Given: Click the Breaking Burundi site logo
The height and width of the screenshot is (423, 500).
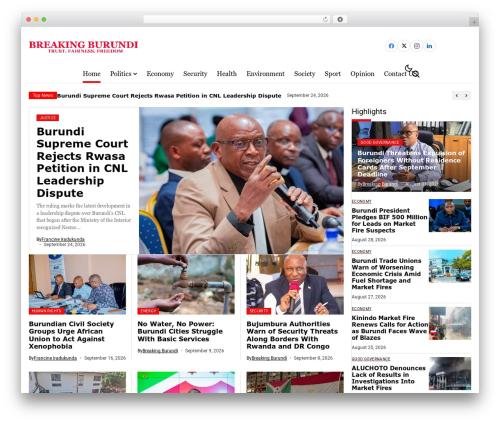Looking at the screenshot, I should [83, 46].
